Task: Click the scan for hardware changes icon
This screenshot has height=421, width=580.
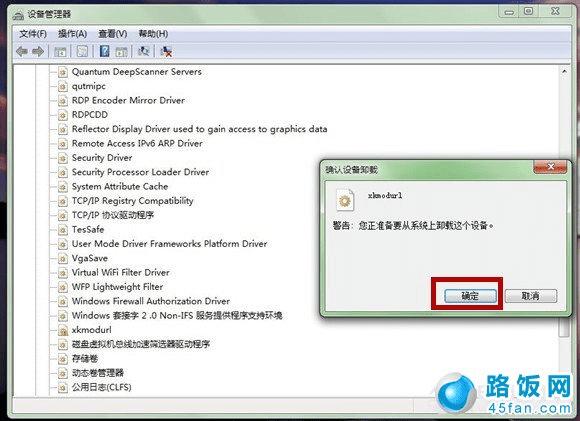Action: click(x=143, y=51)
